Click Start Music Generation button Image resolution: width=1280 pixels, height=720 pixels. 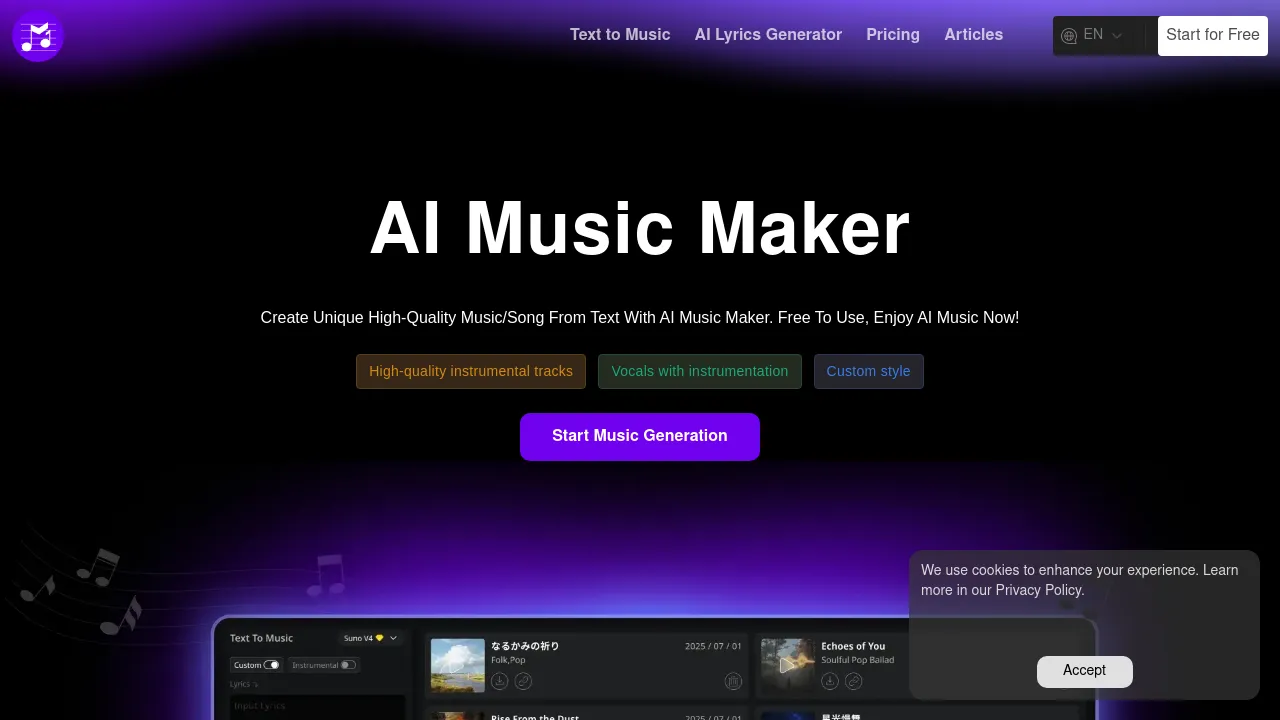pyautogui.click(x=640, y=436)
